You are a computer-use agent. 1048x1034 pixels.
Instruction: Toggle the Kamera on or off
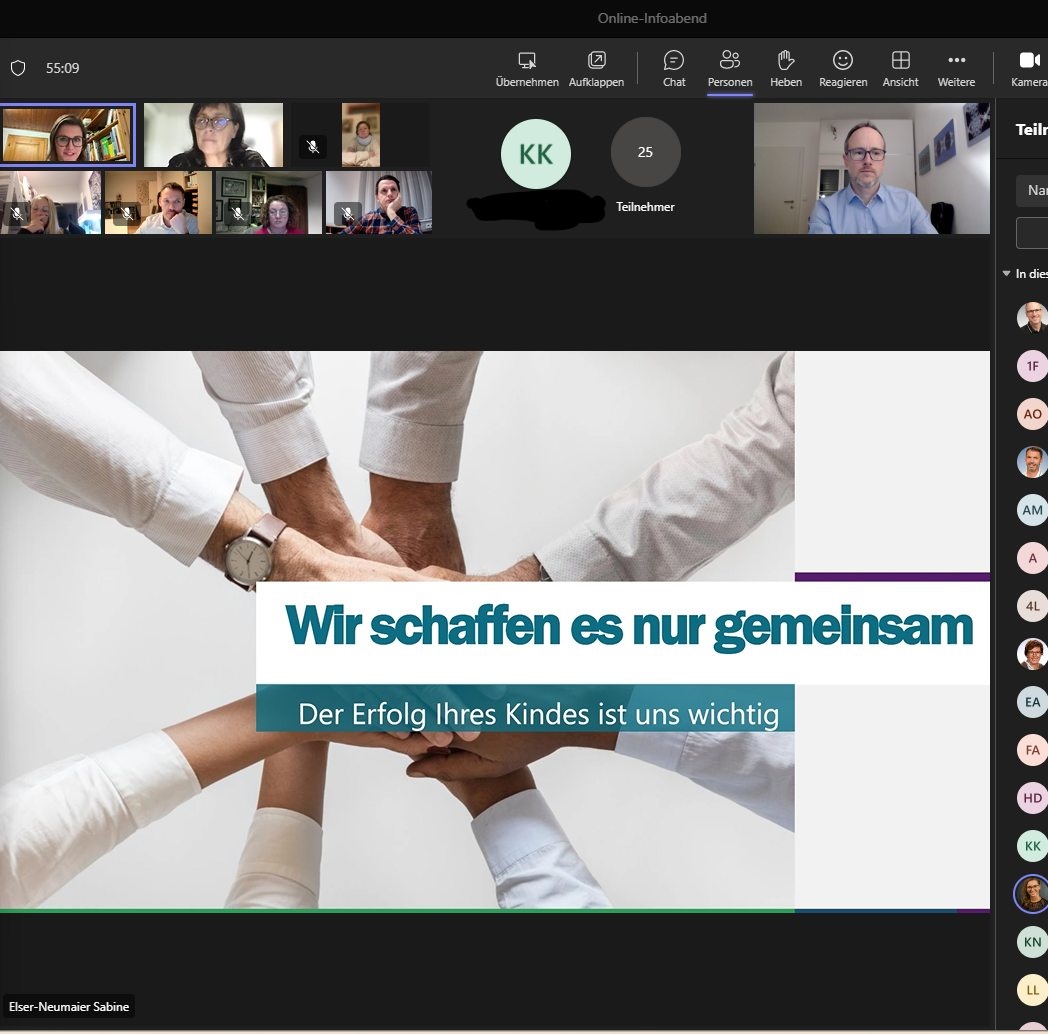click(x=1028, y=61)
